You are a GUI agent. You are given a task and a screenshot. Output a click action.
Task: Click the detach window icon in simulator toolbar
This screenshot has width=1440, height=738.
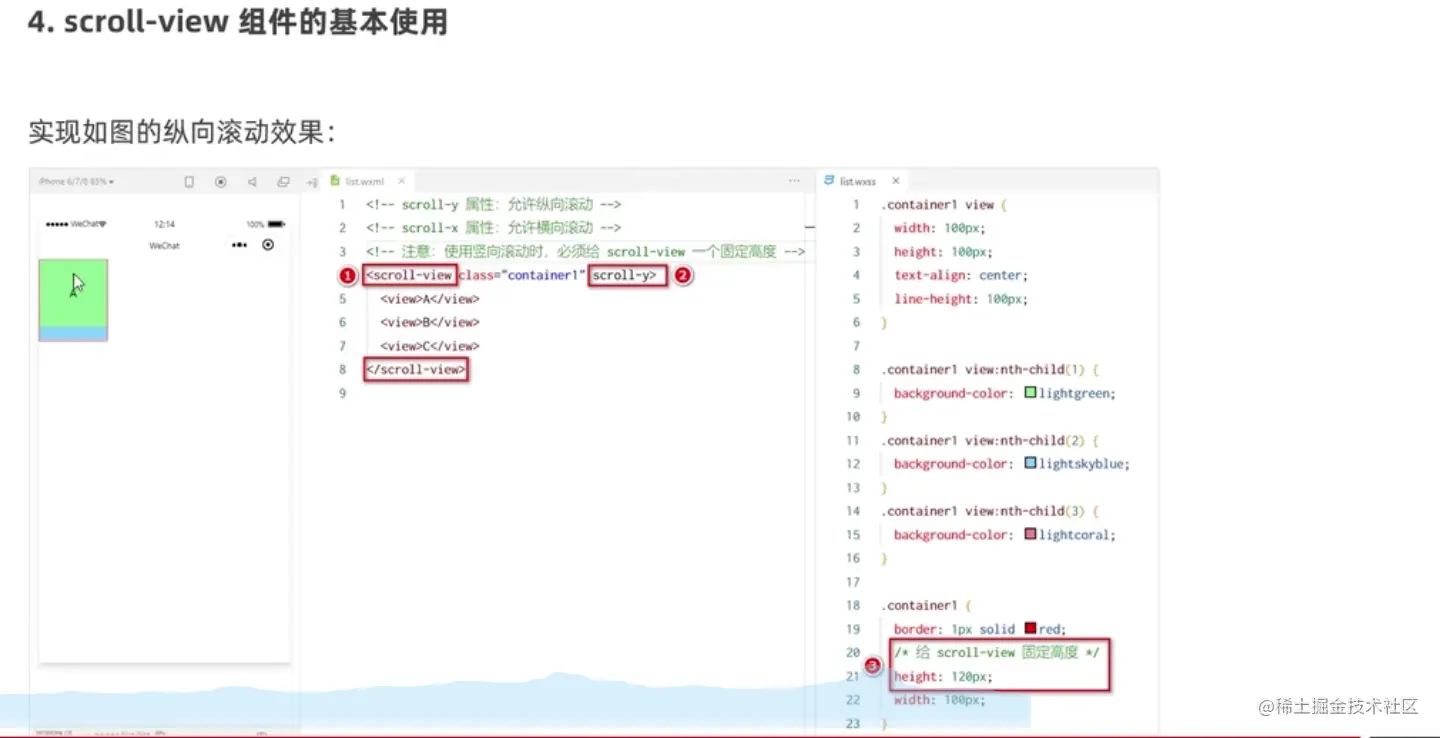pos(283,182)
